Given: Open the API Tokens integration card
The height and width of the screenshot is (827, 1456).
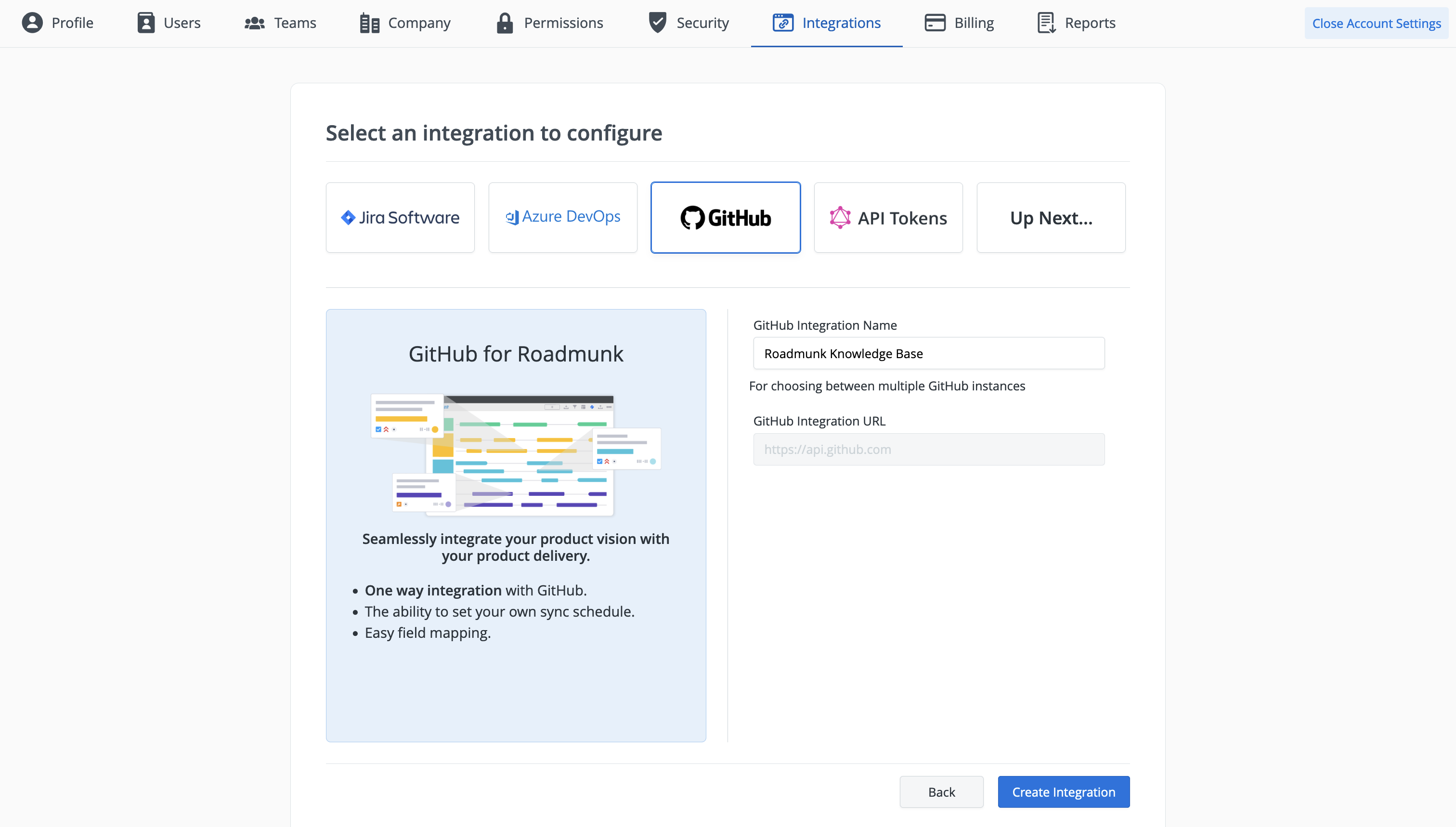Looking at the screenshot, I should (x=888, y=218).
